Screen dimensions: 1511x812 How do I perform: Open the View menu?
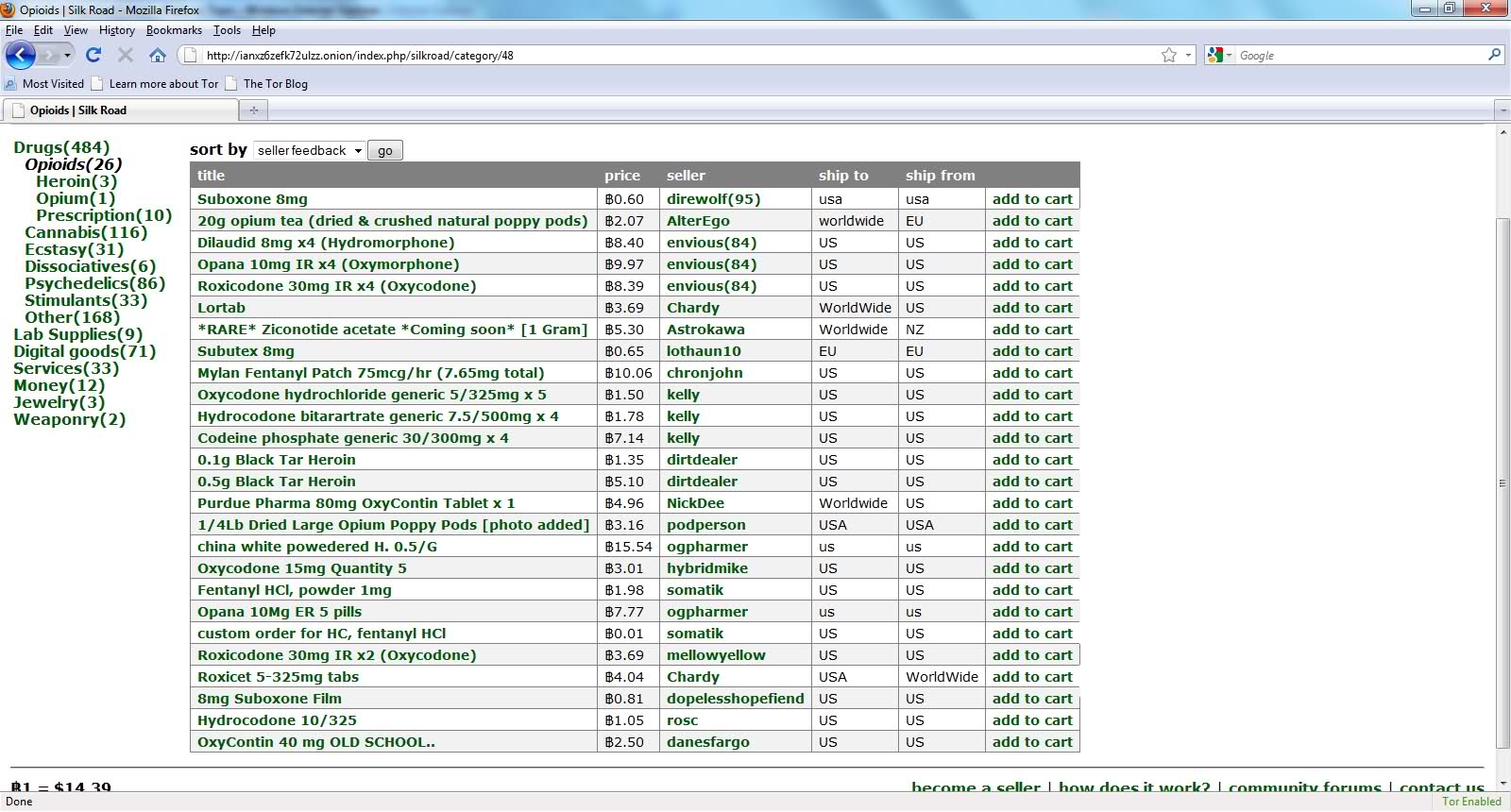[x=76, y=30]
